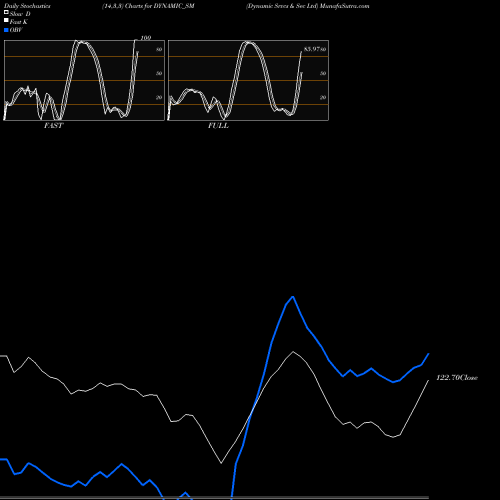Click the blue OBV line peak
Image resolution: width=500 pixels, height=500 pixels.
[293, 296]
